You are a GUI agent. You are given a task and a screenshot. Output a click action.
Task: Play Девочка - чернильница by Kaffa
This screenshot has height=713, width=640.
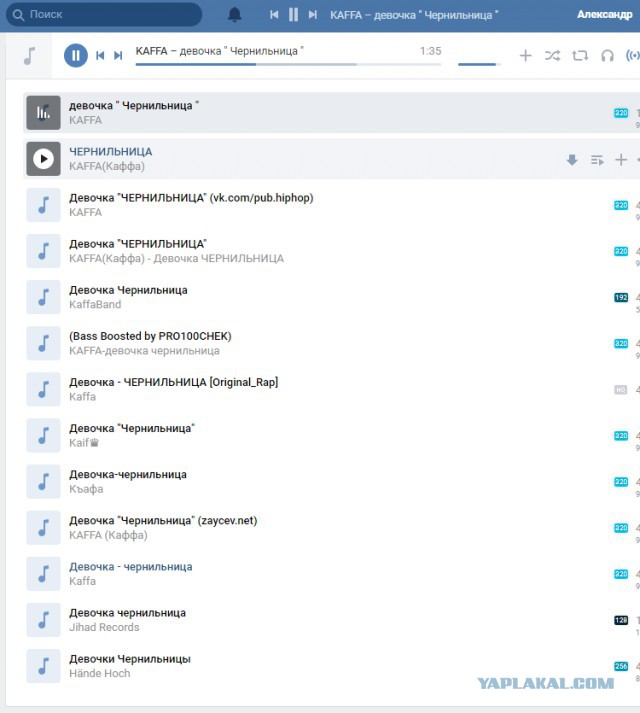[43, 574]
